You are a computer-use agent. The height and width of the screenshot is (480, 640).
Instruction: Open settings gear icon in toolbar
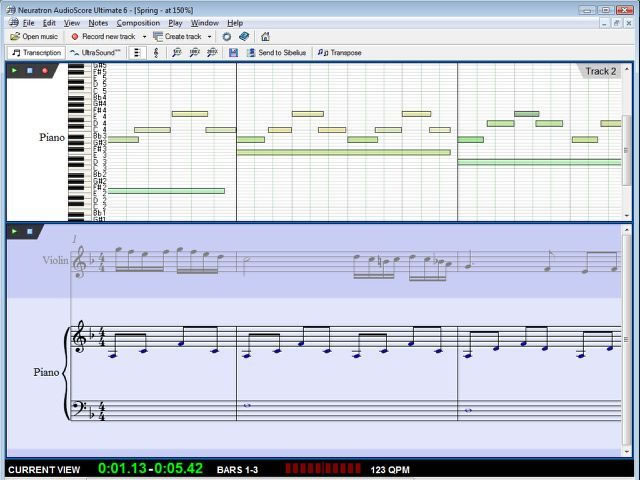(x=227, y=37)
